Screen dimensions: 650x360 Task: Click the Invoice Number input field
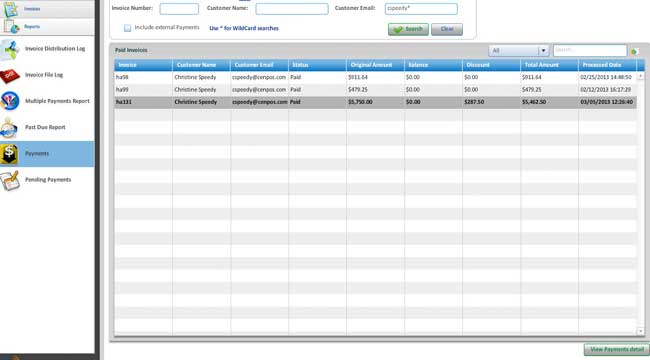click(x=179, y=9)
